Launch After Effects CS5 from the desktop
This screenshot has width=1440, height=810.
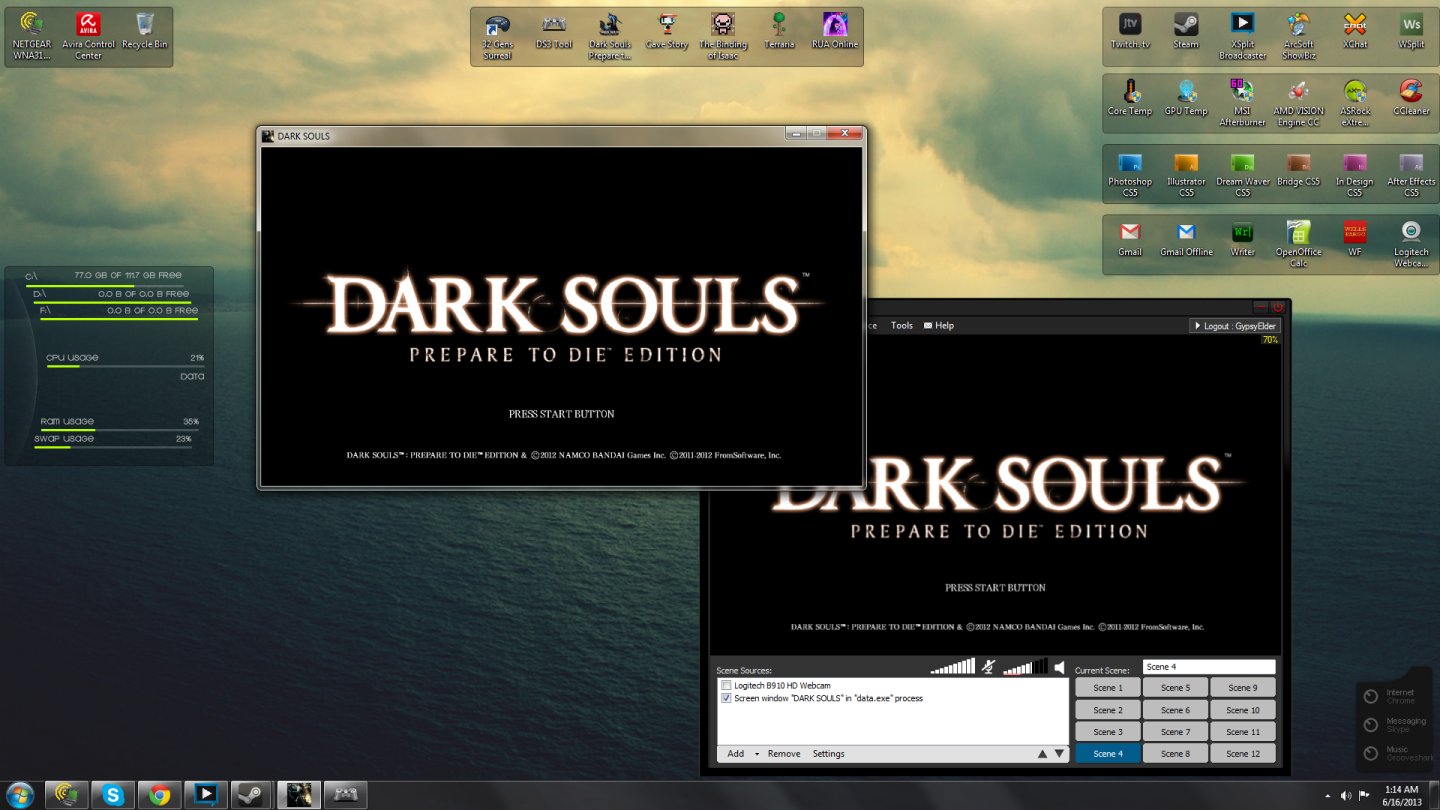pyautogui.click(x=1411, y=174)
